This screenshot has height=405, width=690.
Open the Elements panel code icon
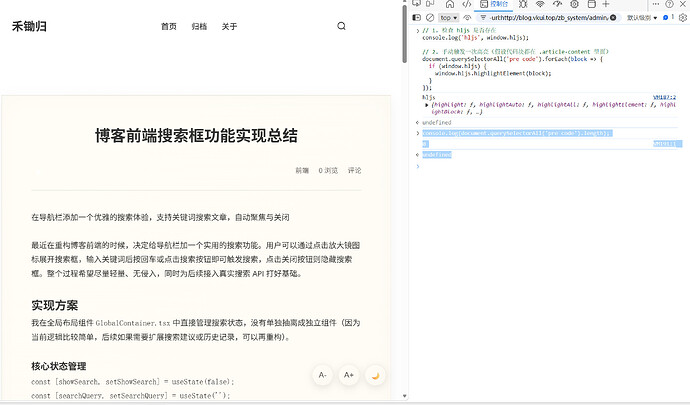468,5
